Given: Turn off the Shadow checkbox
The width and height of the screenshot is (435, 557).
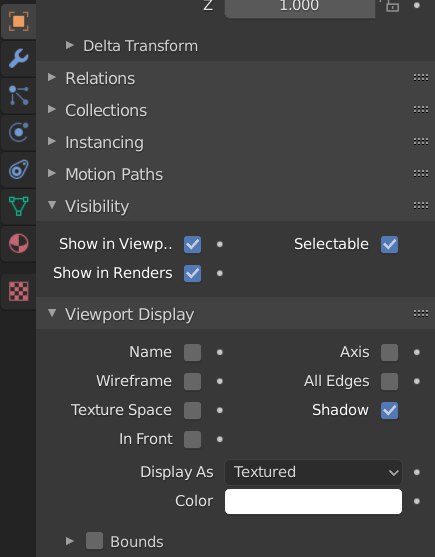Looking at the screenshot, I should (389, 410).
